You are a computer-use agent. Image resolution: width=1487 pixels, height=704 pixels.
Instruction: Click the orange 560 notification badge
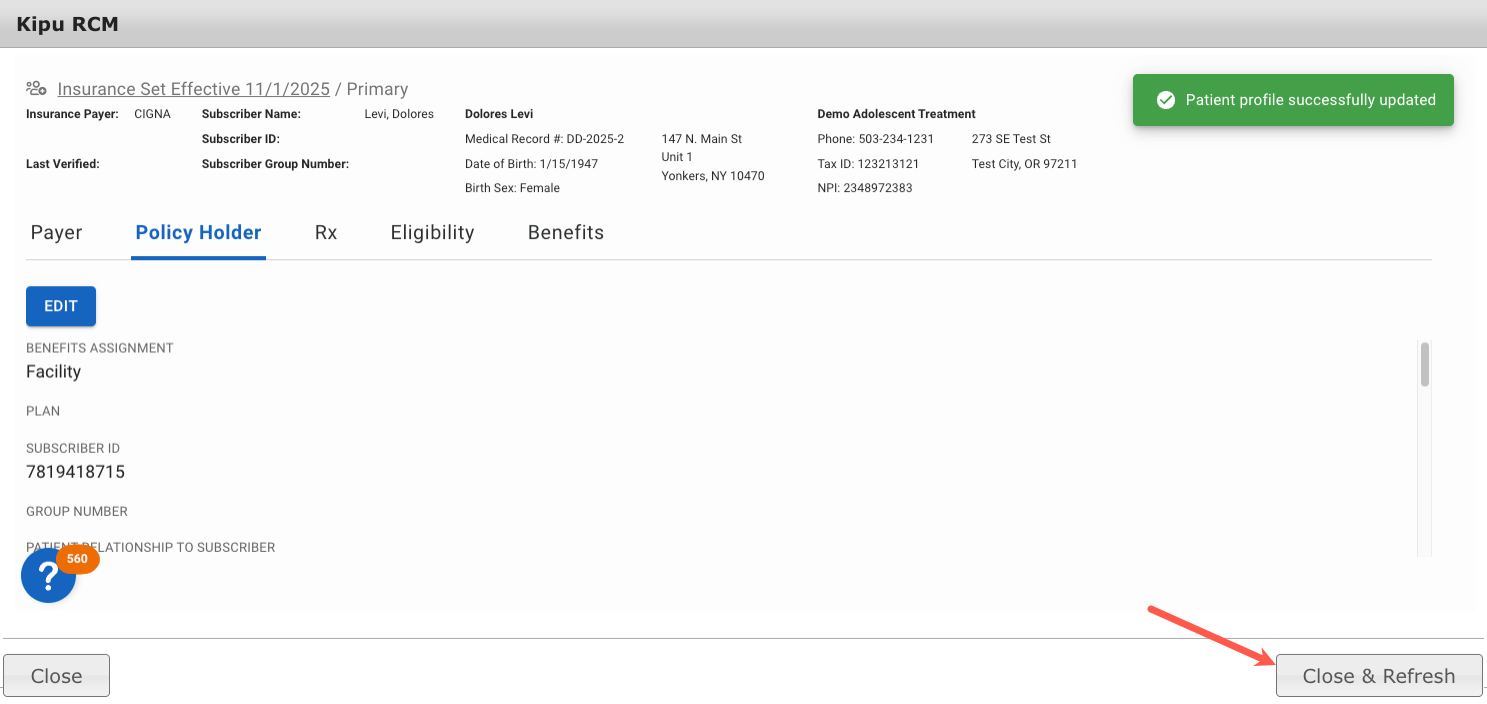(77, 559)
